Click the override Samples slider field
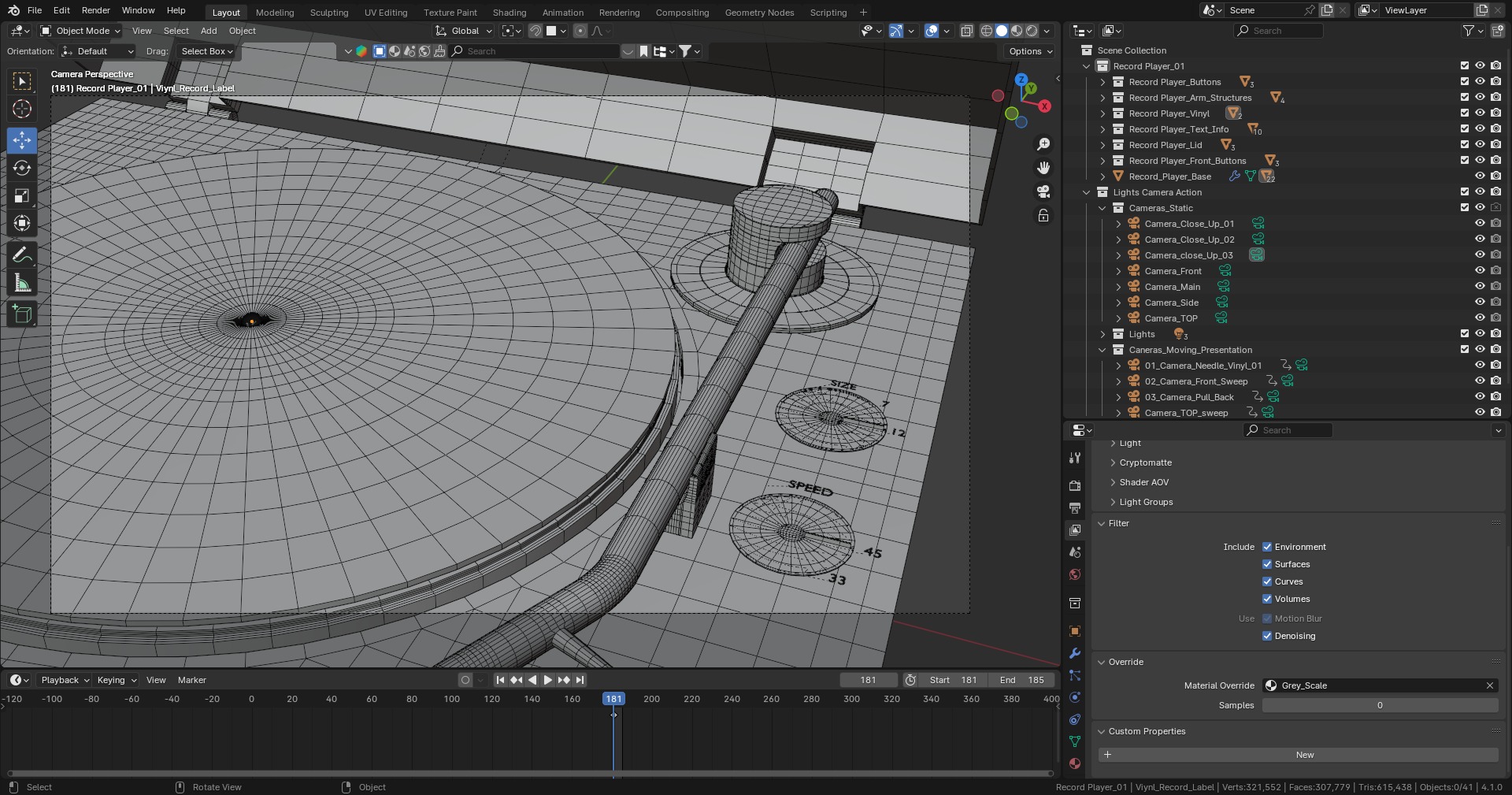 click(x=1380, y=705)
